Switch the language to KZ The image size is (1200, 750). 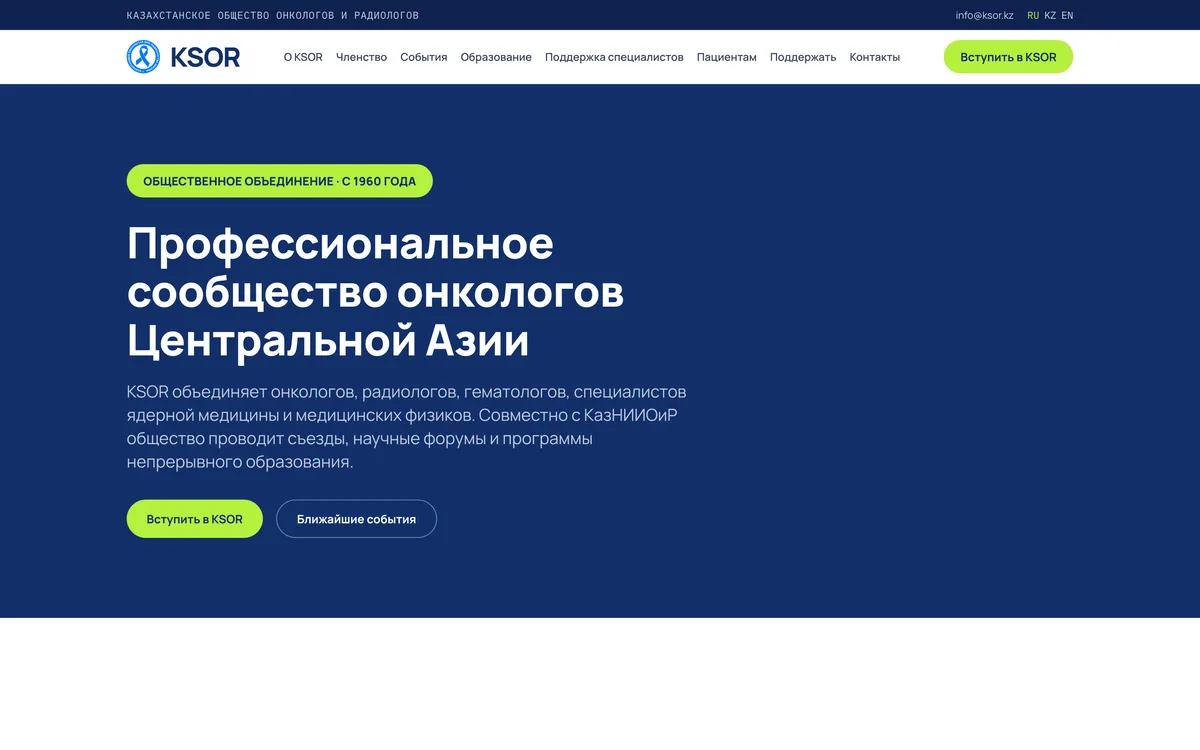coord(1050,15)
